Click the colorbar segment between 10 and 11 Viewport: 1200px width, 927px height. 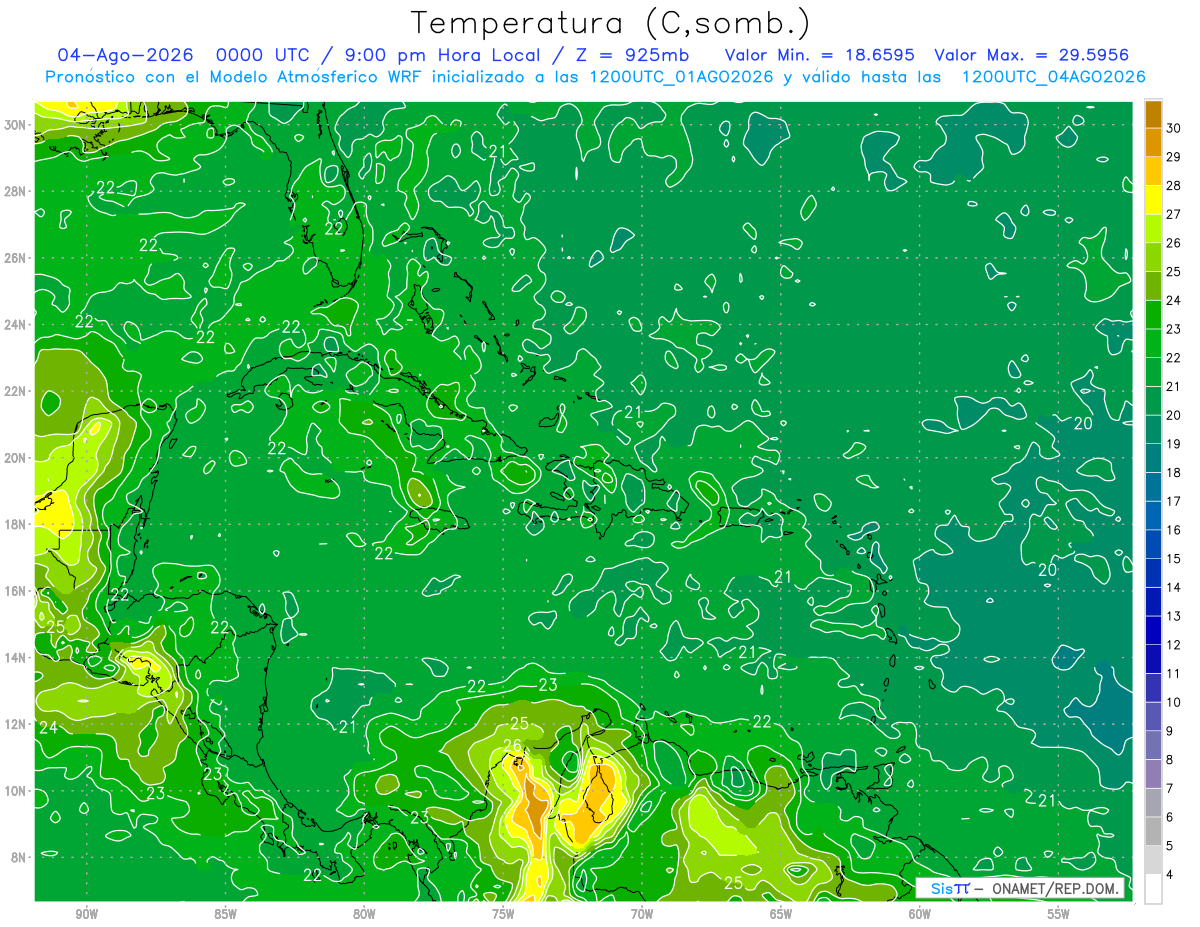coord(1153,688)
